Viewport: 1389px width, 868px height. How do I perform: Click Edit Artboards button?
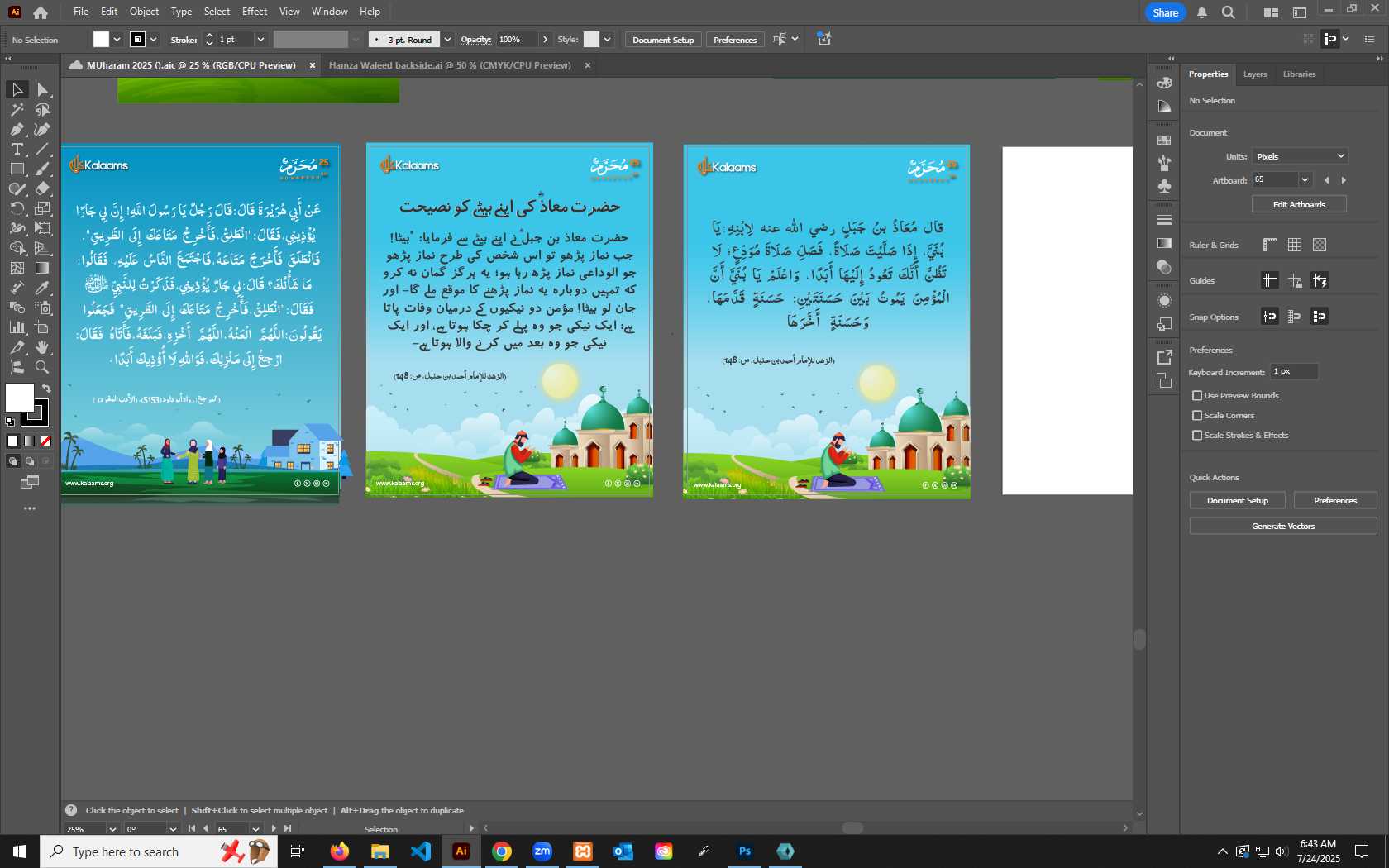(x=1299, y=204)
